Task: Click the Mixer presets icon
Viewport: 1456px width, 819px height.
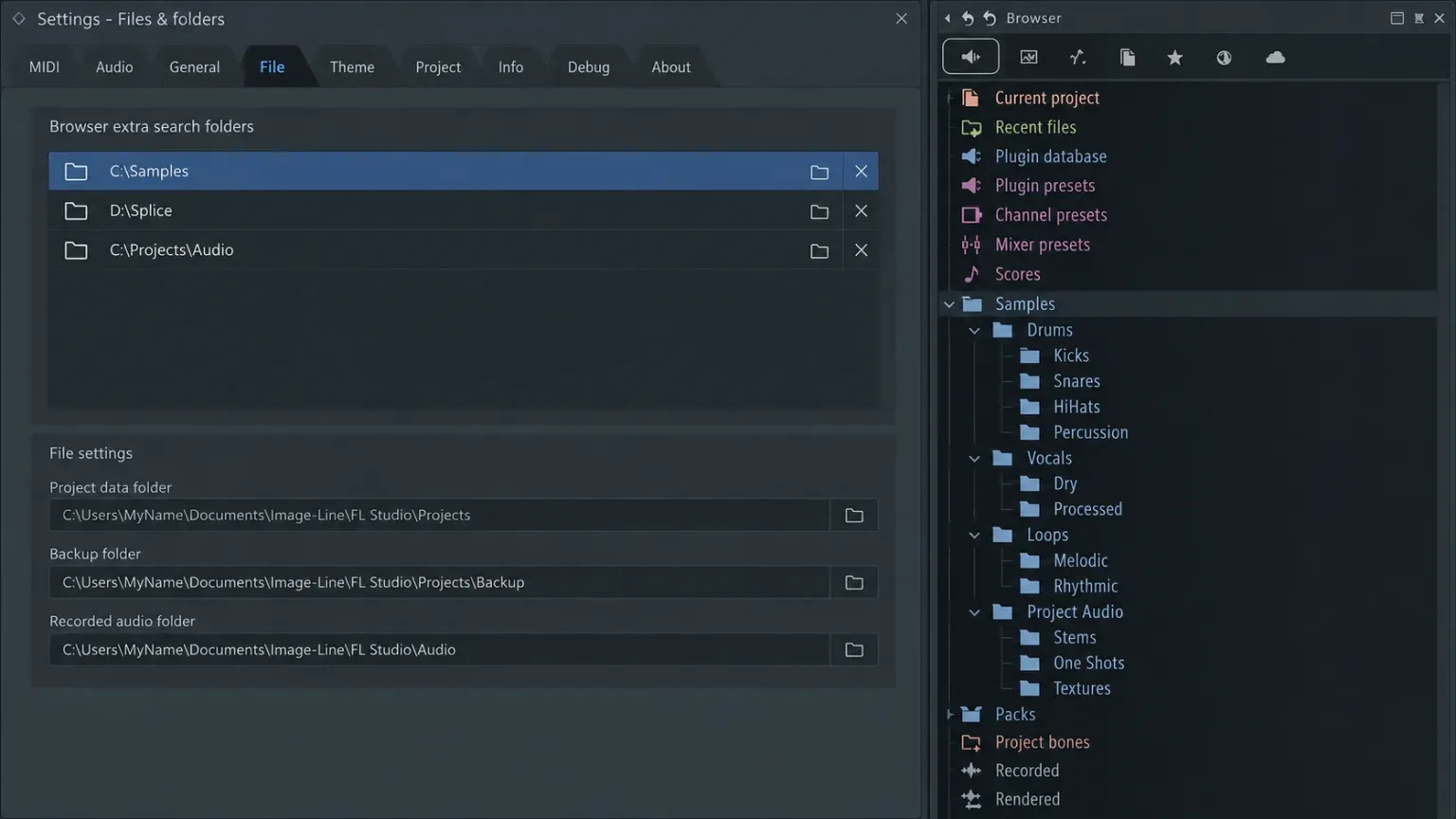Action: (971, 245)
